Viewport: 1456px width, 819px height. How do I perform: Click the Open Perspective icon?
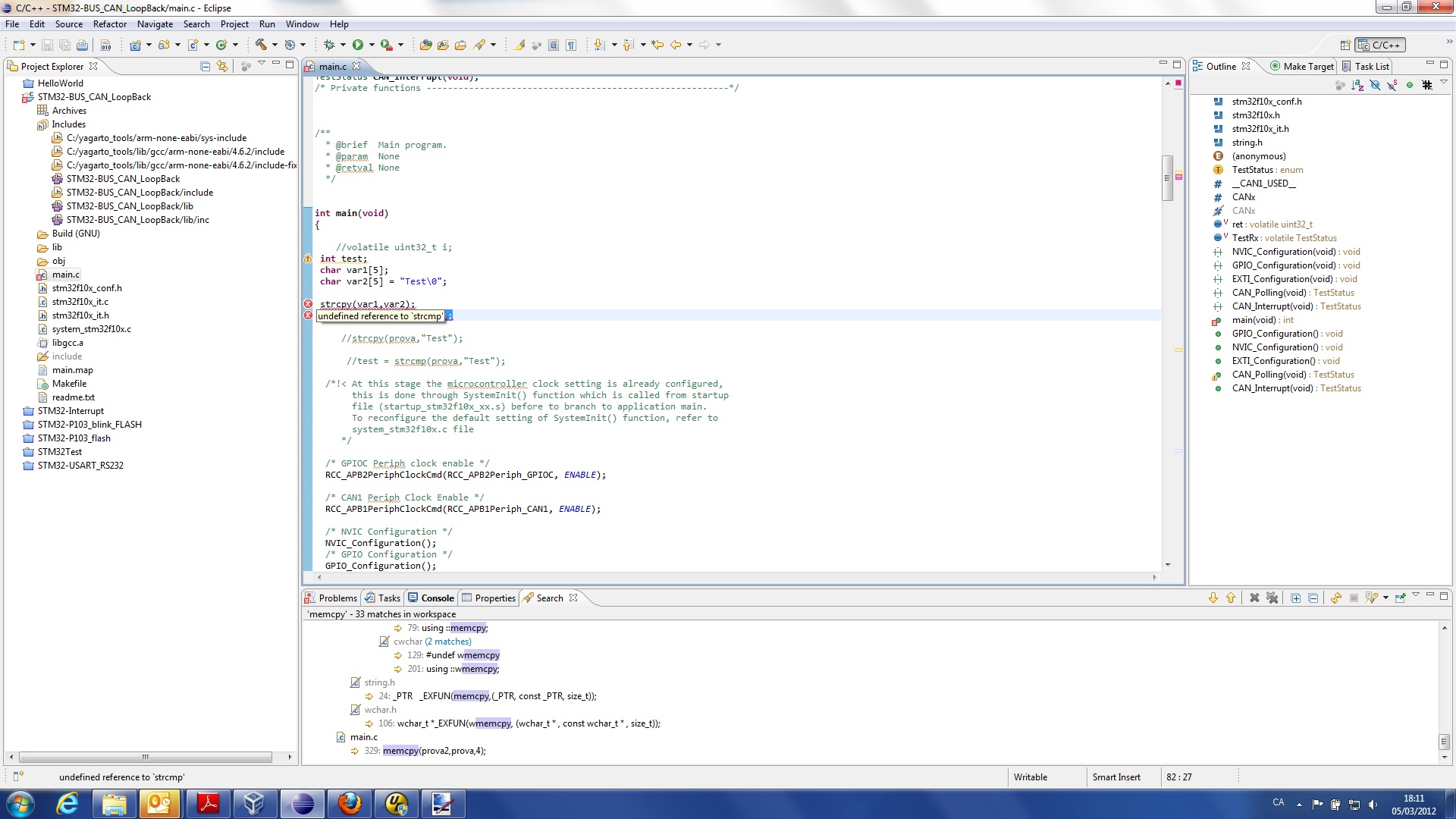point(1346,45)
